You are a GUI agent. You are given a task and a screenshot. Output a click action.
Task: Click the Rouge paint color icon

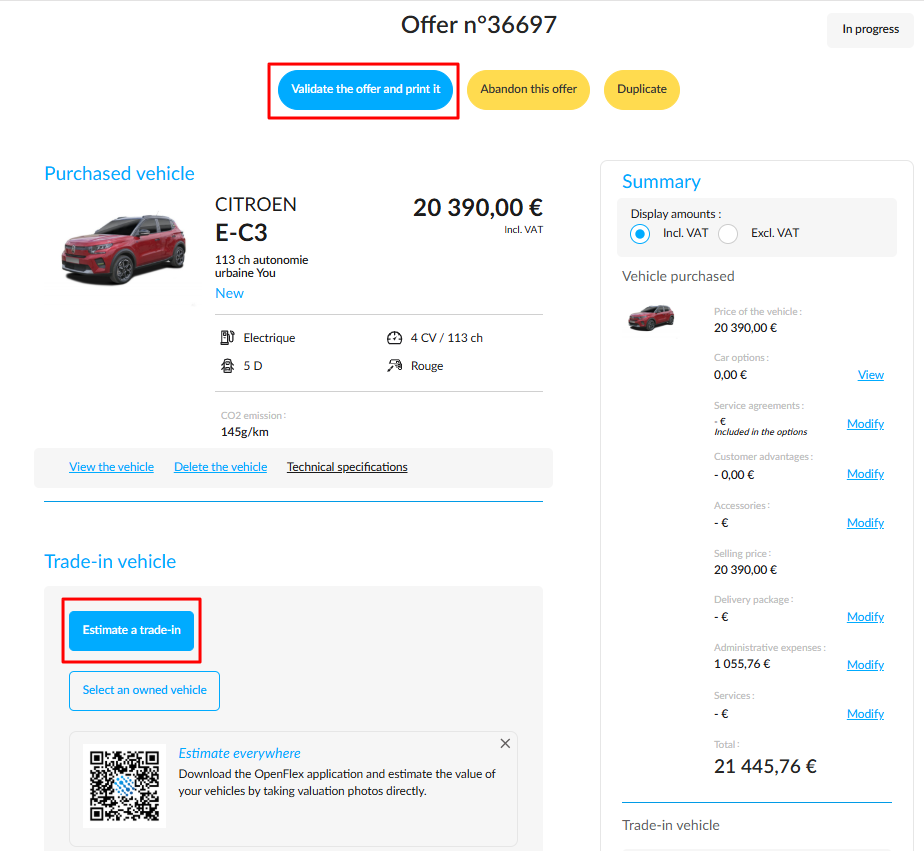point(394,366)
